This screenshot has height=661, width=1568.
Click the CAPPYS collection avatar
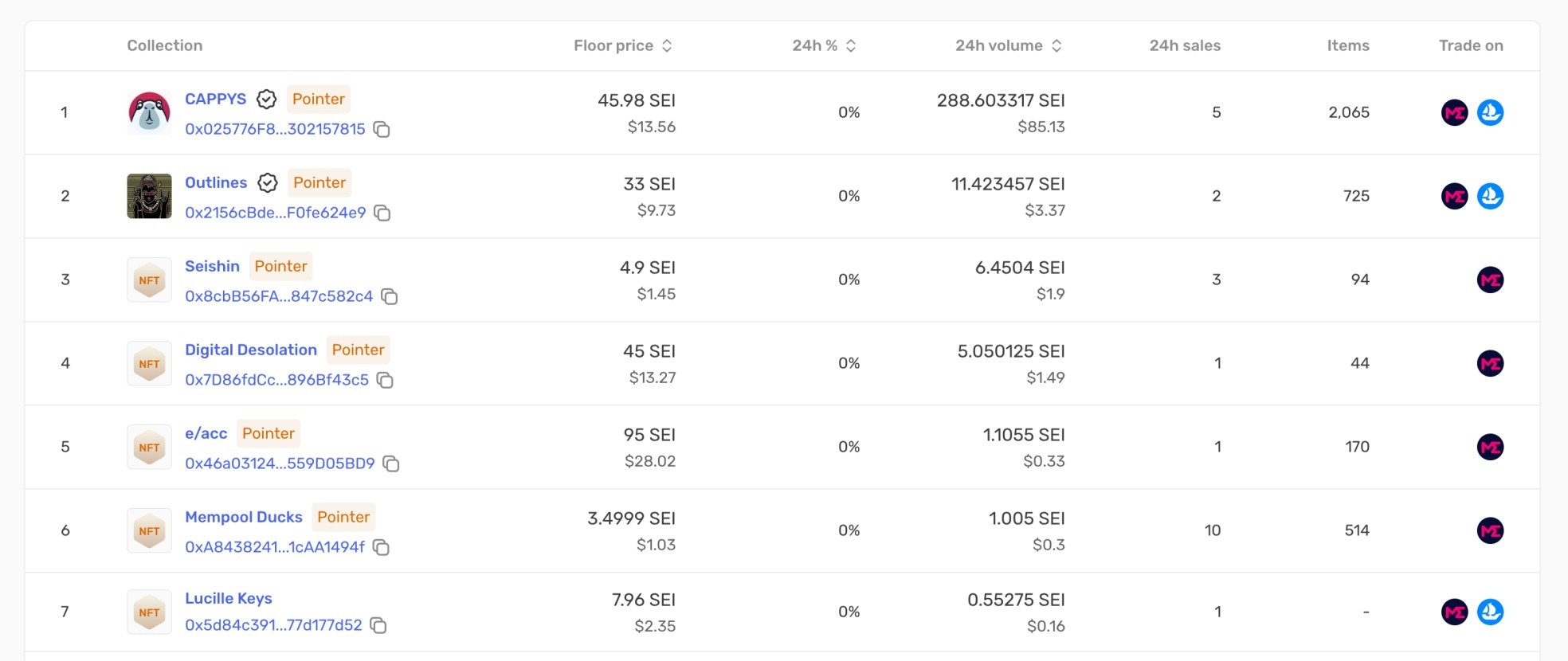pyautogui.click(x=149, y=112)
